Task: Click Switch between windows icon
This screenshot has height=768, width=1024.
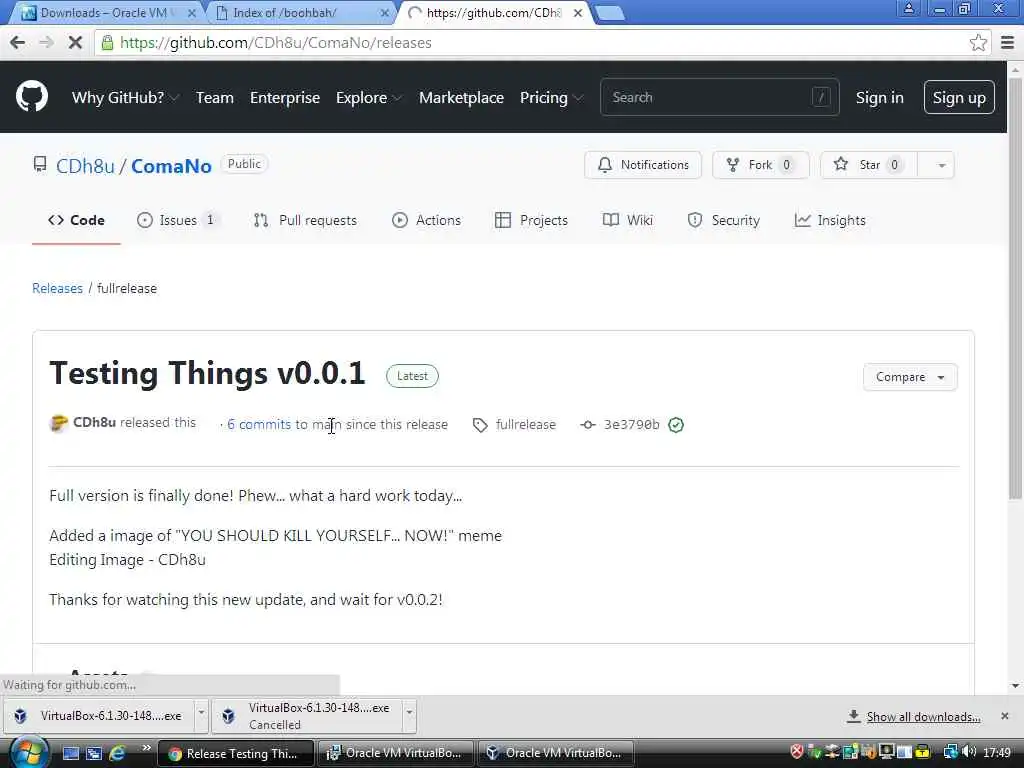Action: point(94,753)
